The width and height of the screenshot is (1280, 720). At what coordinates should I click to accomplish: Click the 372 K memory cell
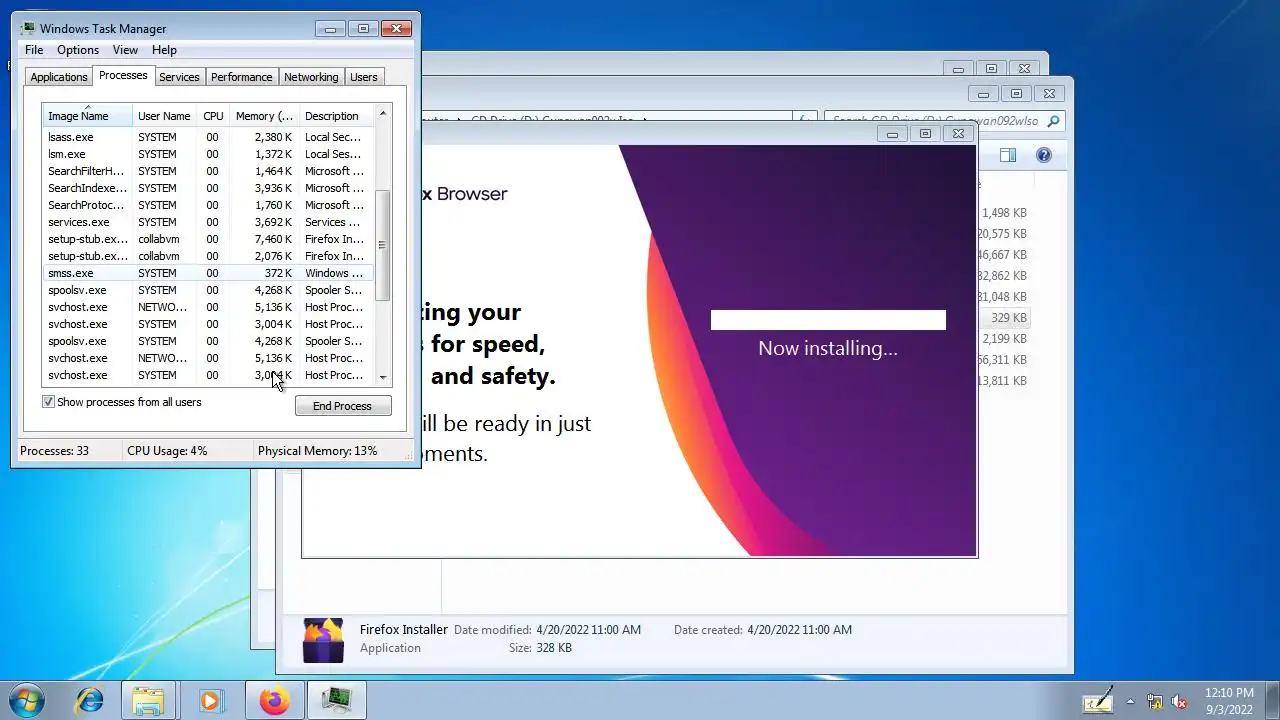[278, 273]
